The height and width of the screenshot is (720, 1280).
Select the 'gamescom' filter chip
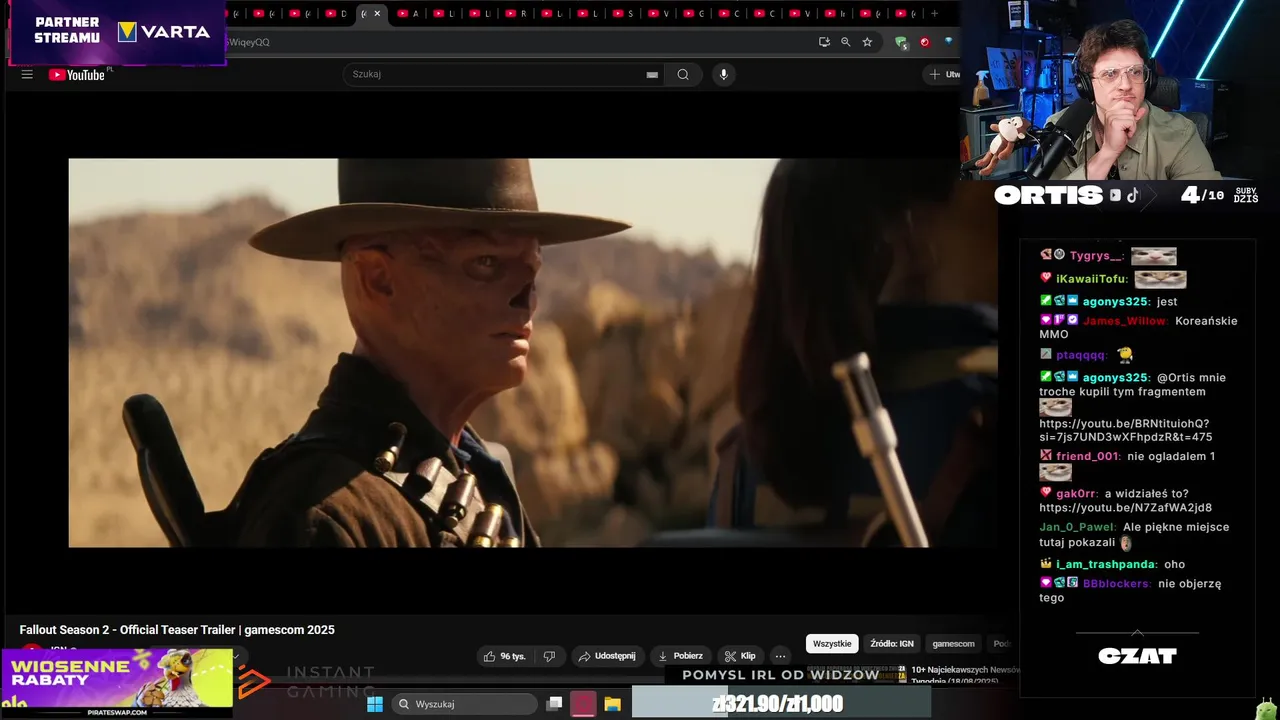pyautogui.click(x=953, y=644)
